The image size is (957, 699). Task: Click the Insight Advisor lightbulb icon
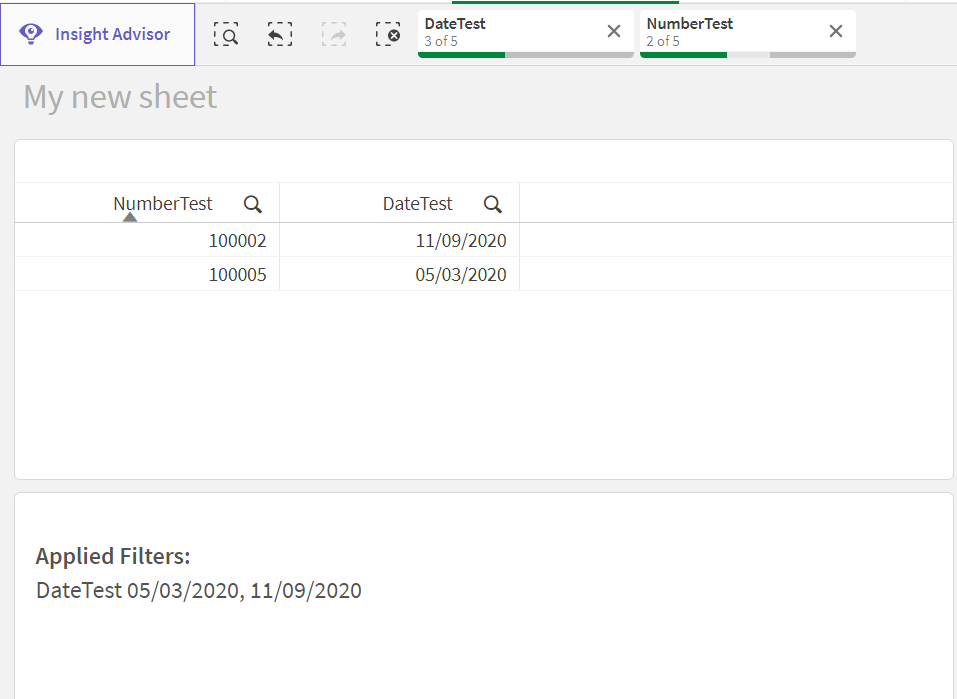pyautogui.click(x=30, y=33)
